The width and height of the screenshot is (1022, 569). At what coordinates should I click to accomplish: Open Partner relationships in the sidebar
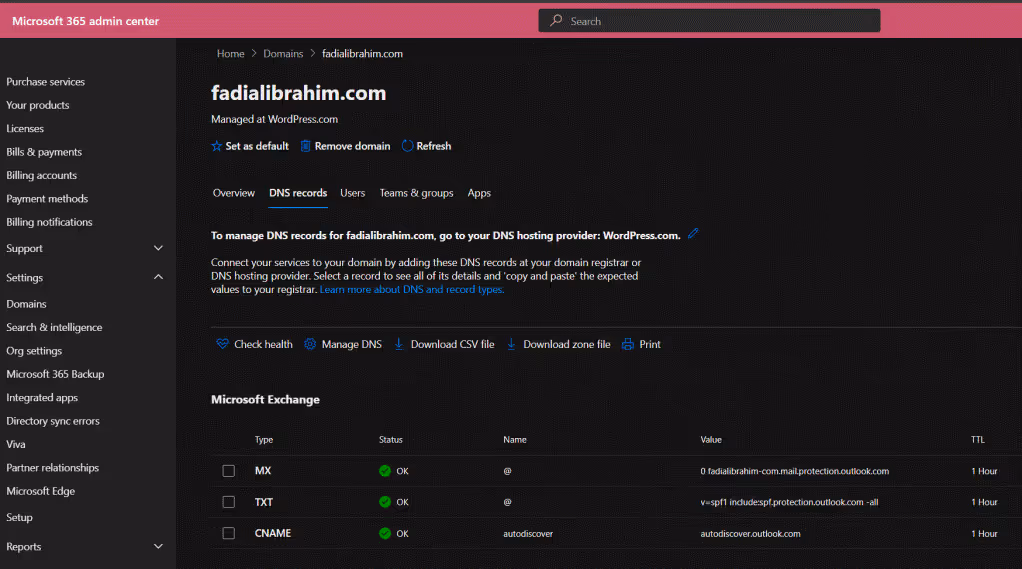(x=53, y=468)
